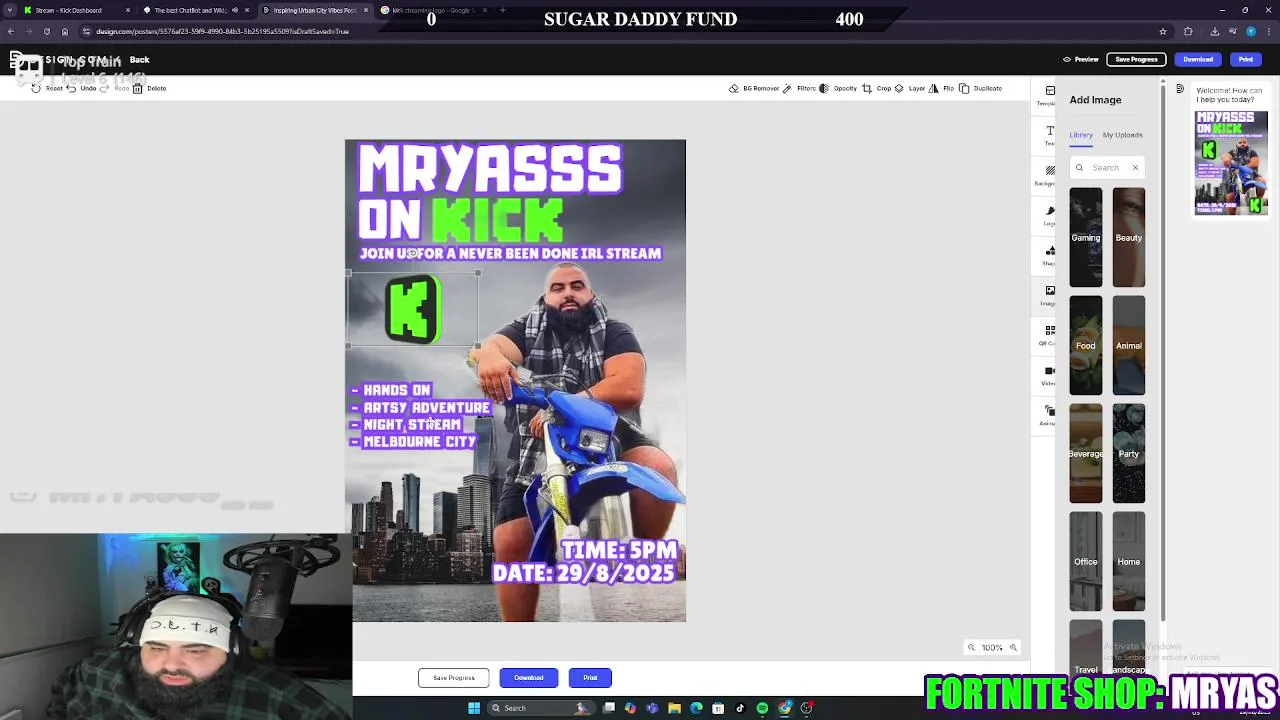Delete the selected element

tap(149, 88)
